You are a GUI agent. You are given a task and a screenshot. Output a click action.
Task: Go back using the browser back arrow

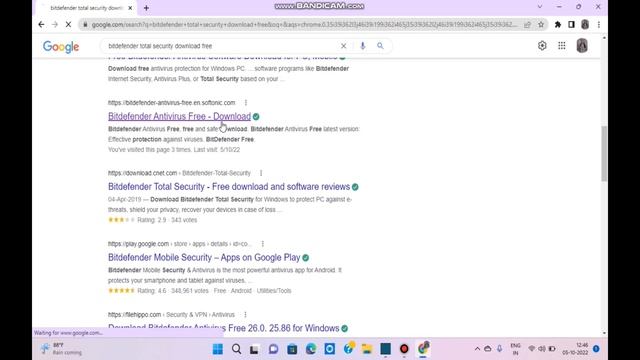click(41, 24)
